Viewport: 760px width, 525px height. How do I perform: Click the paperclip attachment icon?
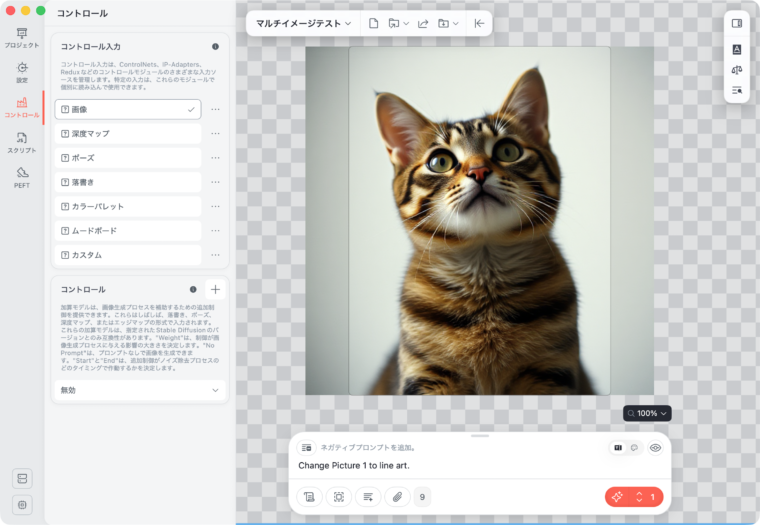coord(397,496)
